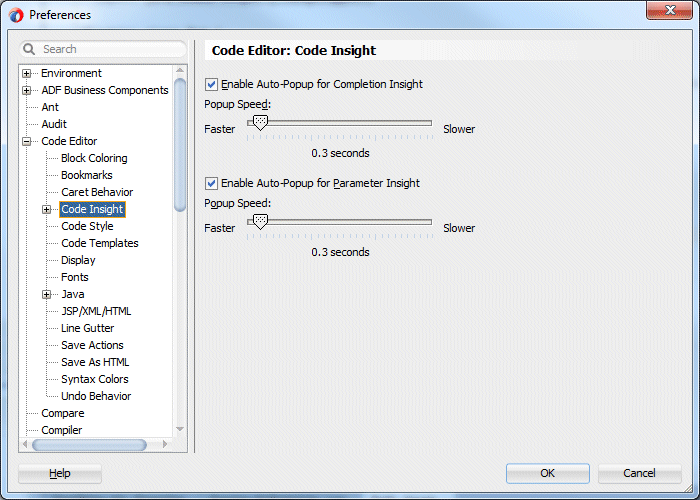The width and height of the screenshot is (700, 500).
Task: Expand the Environment tree node
Action: [26, 73]
